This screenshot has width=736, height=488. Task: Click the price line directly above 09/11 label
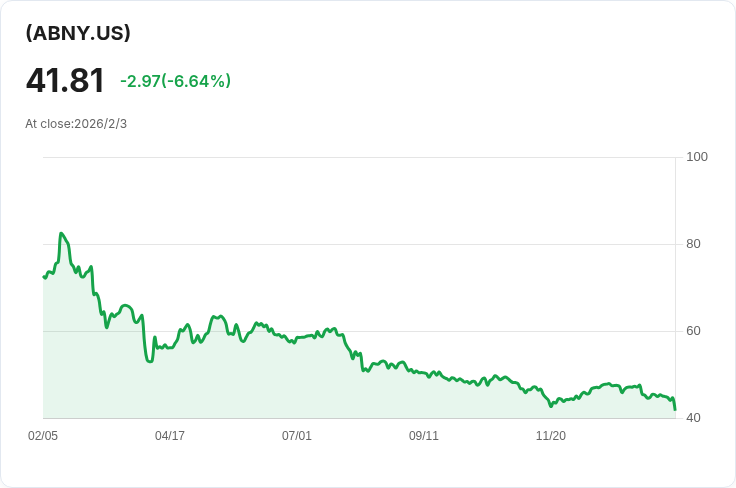click(x=424, y=374)
